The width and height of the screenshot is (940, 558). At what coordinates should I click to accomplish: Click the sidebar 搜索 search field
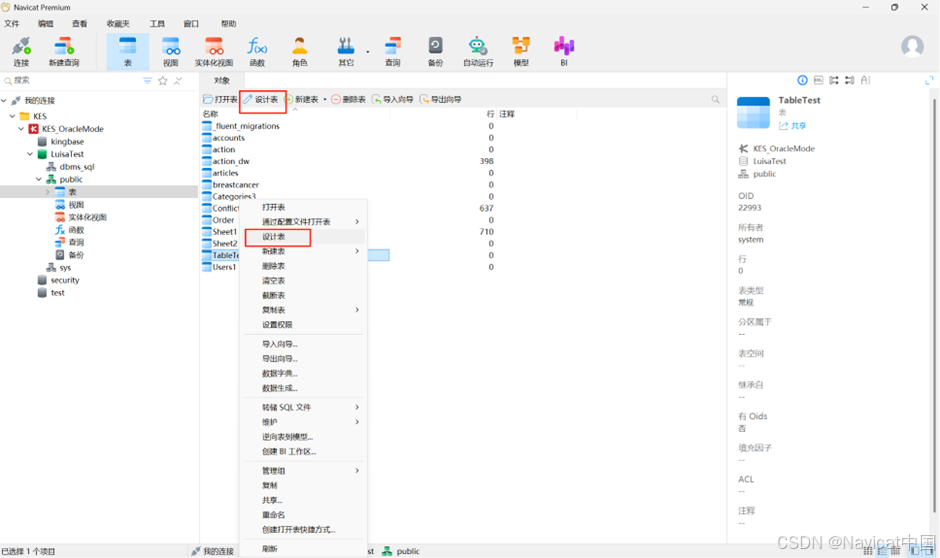[72, 80]
